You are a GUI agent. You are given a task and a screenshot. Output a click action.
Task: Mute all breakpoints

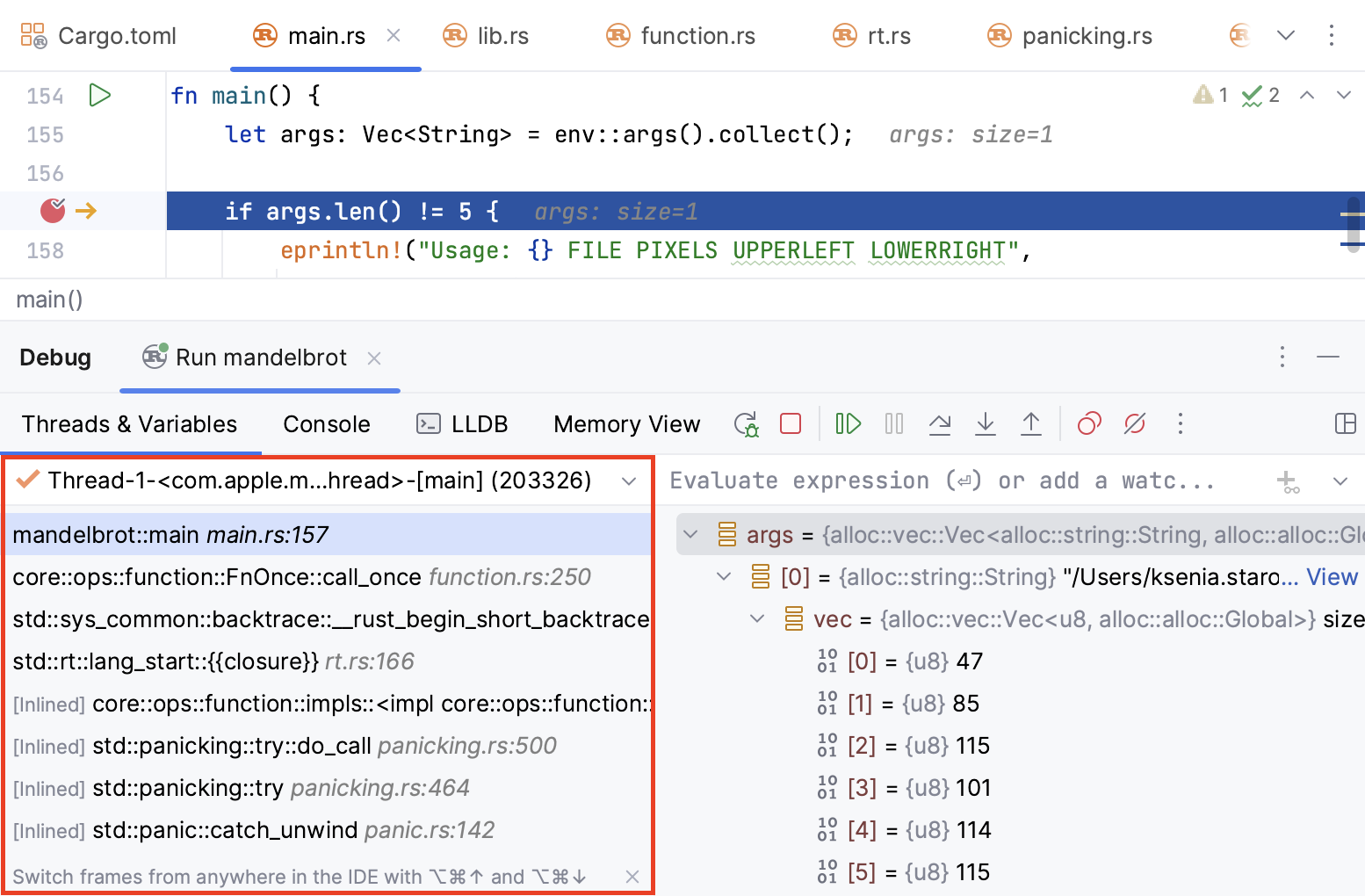click(1135, 424)
